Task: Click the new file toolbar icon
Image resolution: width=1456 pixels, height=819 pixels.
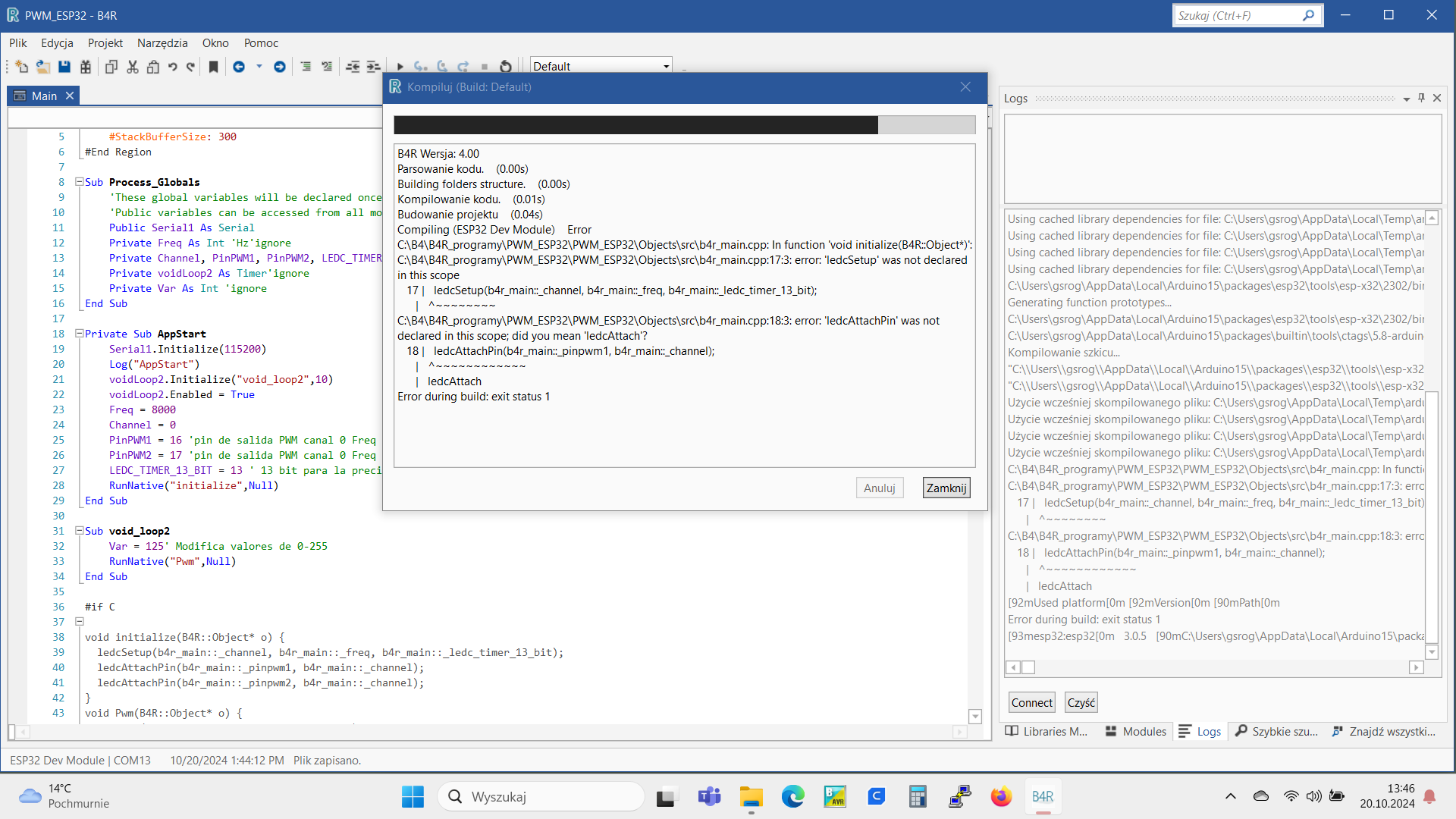Action: point(21,67)
